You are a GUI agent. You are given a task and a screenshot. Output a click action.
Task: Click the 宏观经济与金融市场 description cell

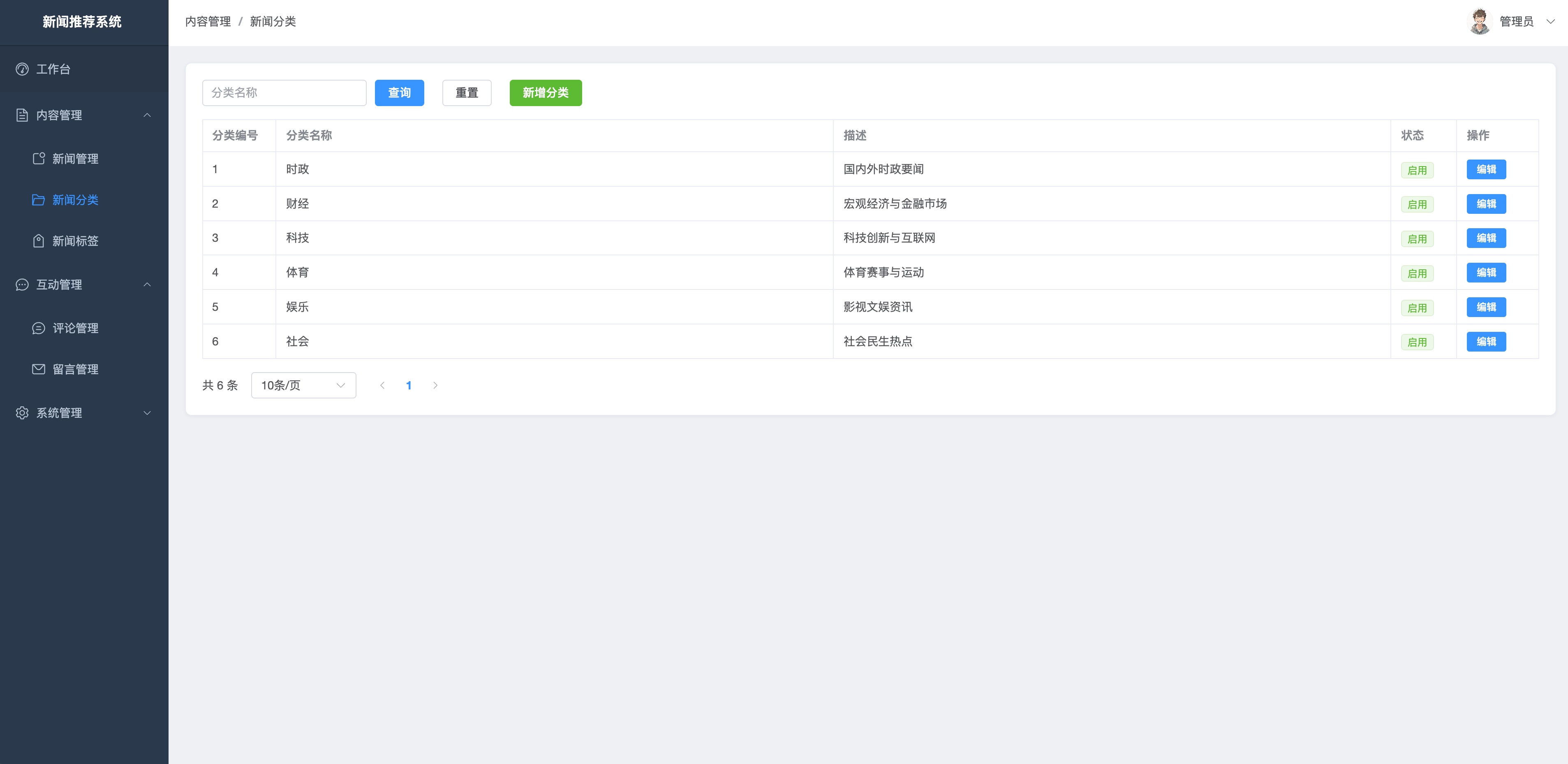coord(1112,204)
